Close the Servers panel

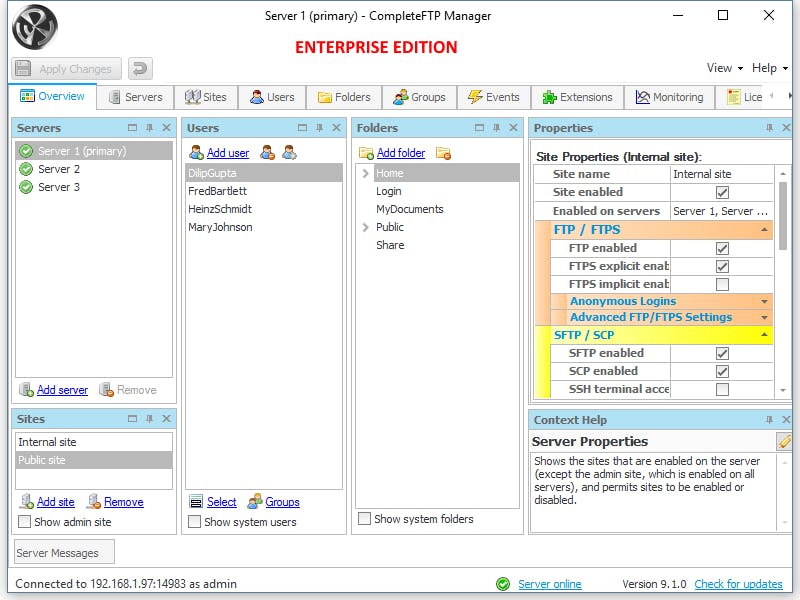click(x=166, y=128)
